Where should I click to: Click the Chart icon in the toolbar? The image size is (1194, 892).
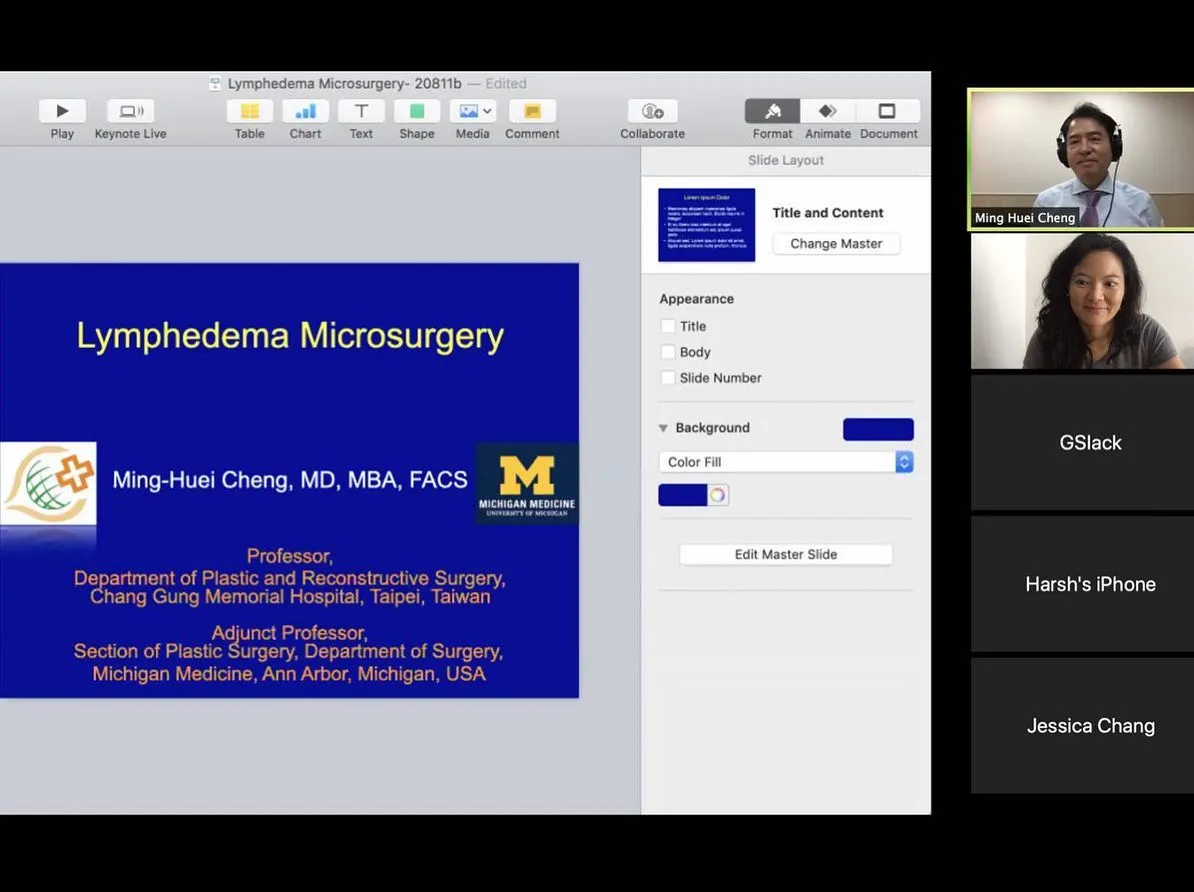click(305, 111)
